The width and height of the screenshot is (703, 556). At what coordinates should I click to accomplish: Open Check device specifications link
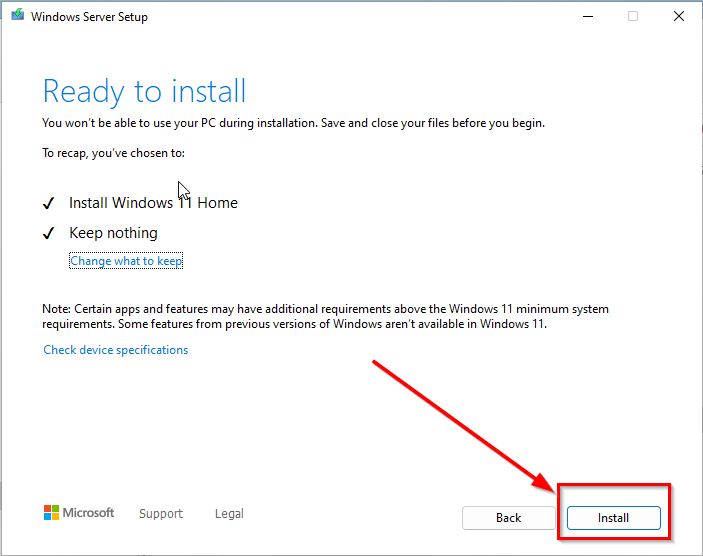point(116,350)
